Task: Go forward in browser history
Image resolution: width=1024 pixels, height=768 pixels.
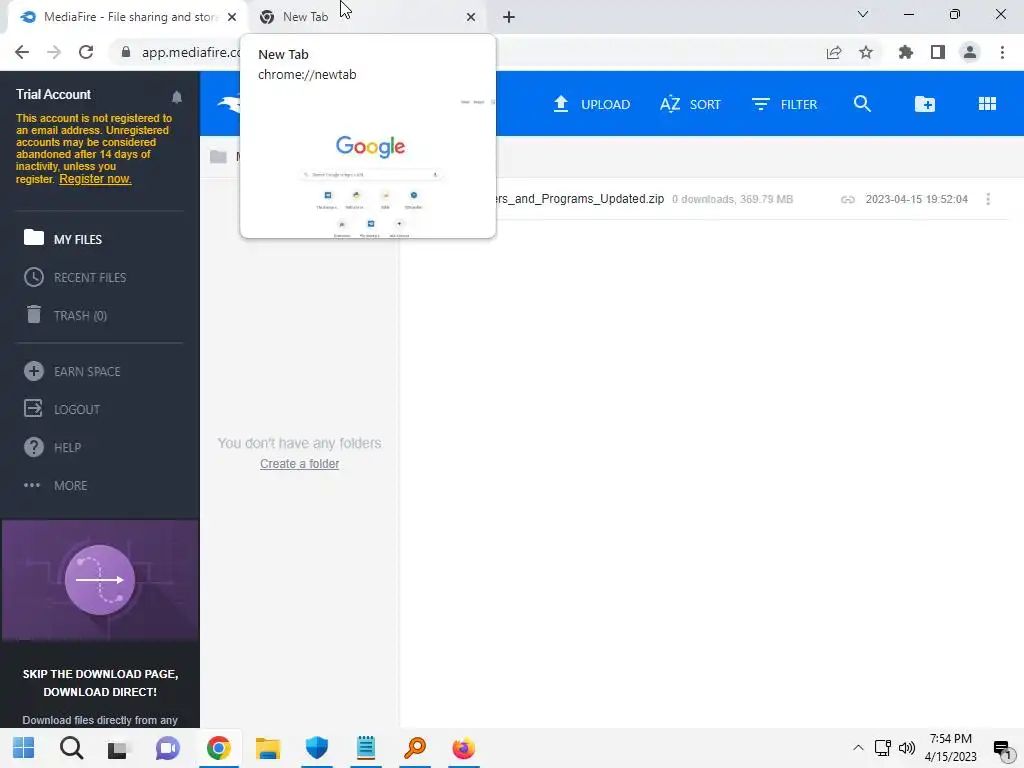Action: coord(54,52)
